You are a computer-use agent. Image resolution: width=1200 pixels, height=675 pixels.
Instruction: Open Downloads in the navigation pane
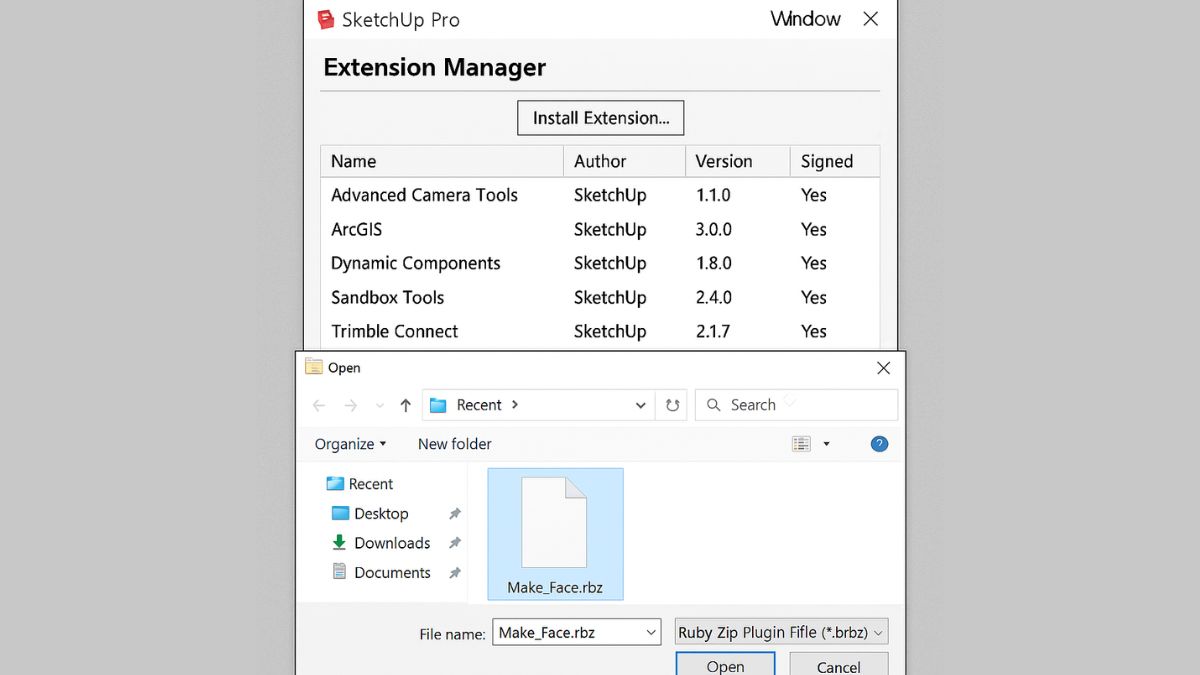381,543
